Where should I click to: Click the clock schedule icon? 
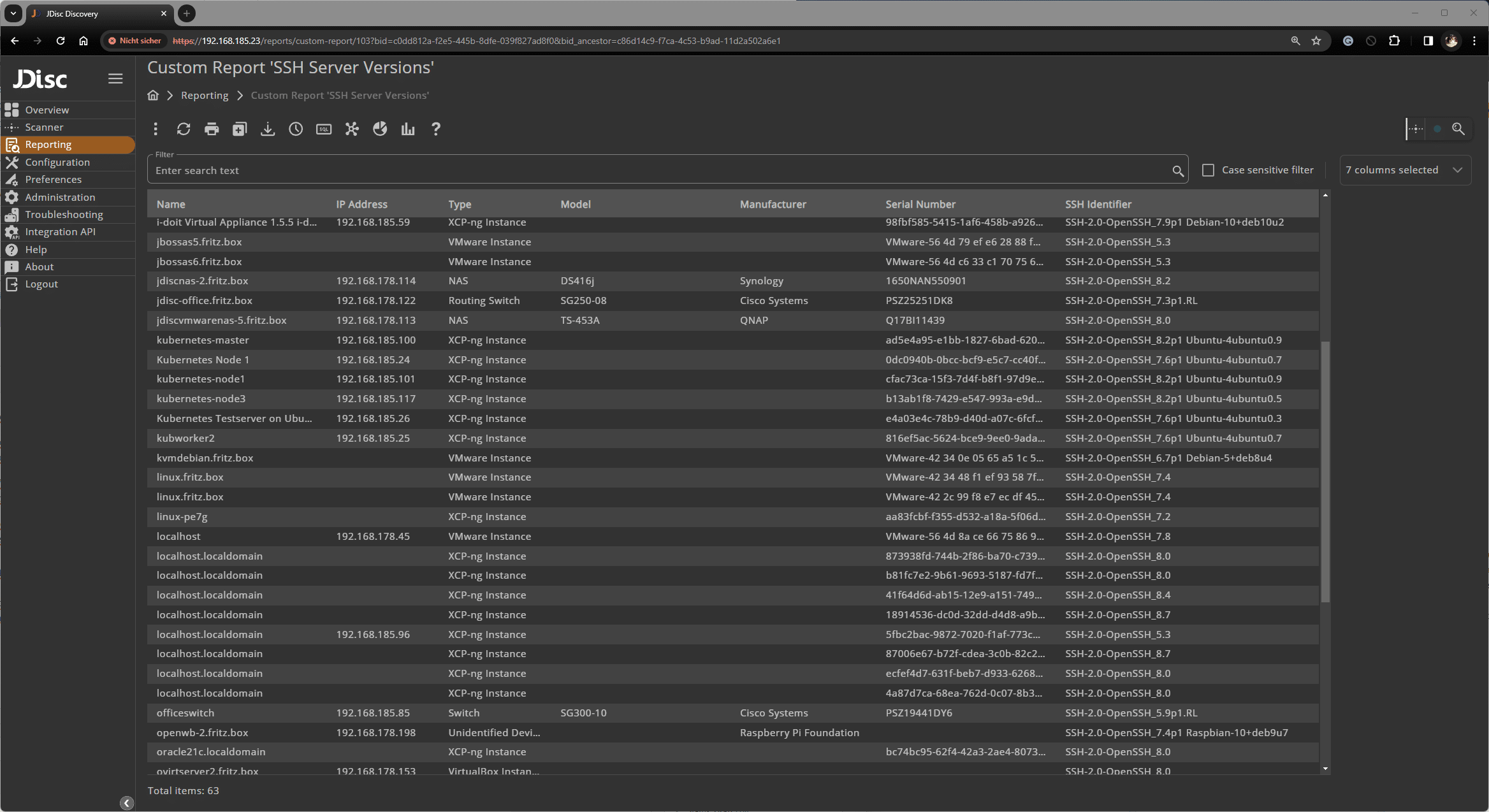pos(296,129)
